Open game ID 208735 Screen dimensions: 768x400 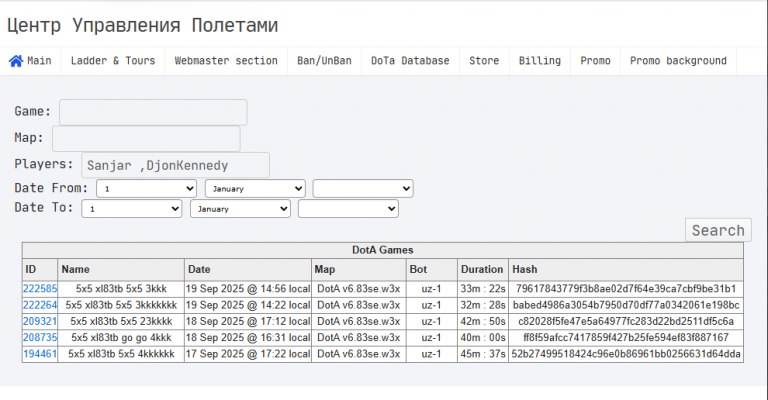coord(40,337)
